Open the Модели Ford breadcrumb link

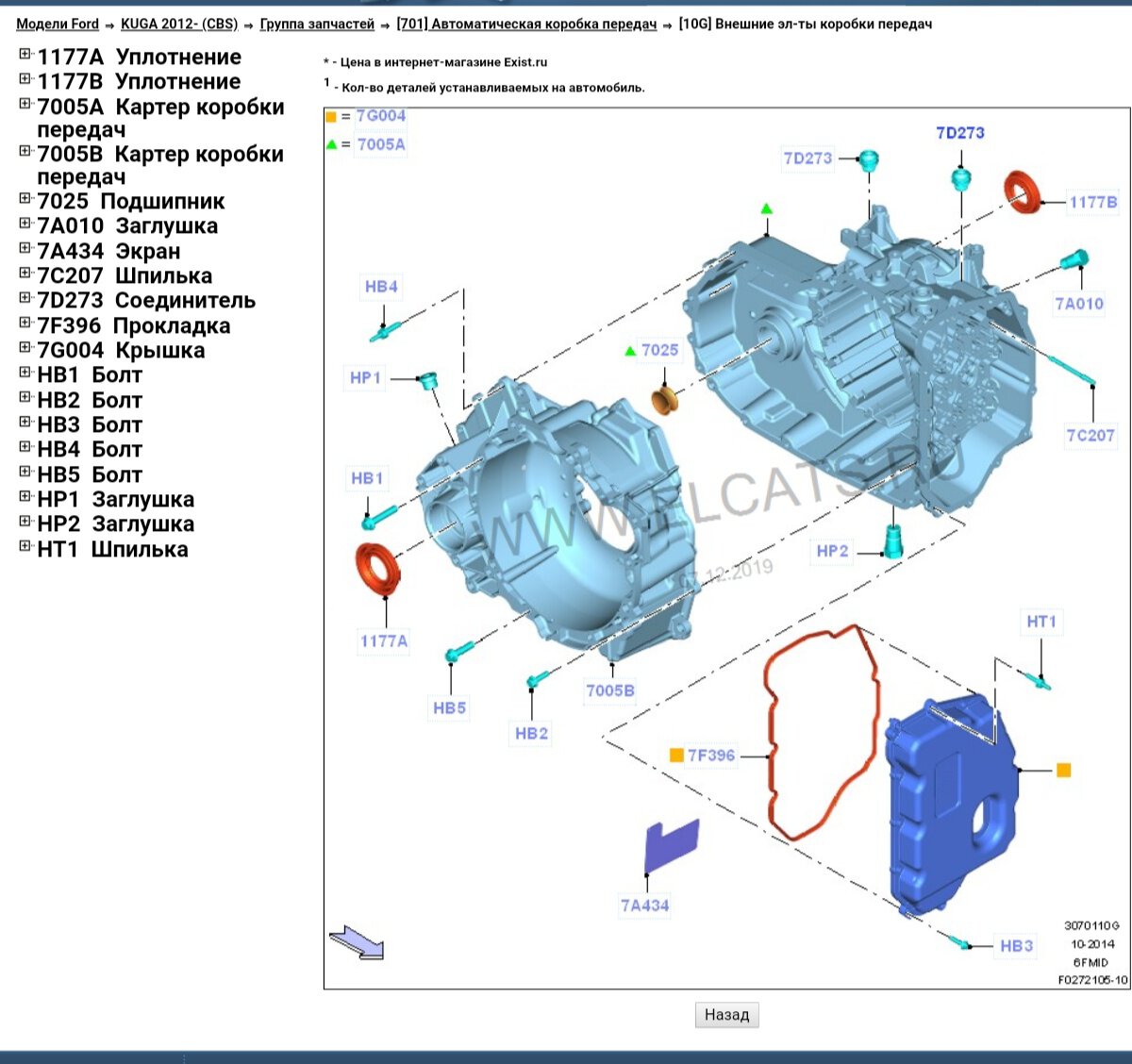[58, 24]
